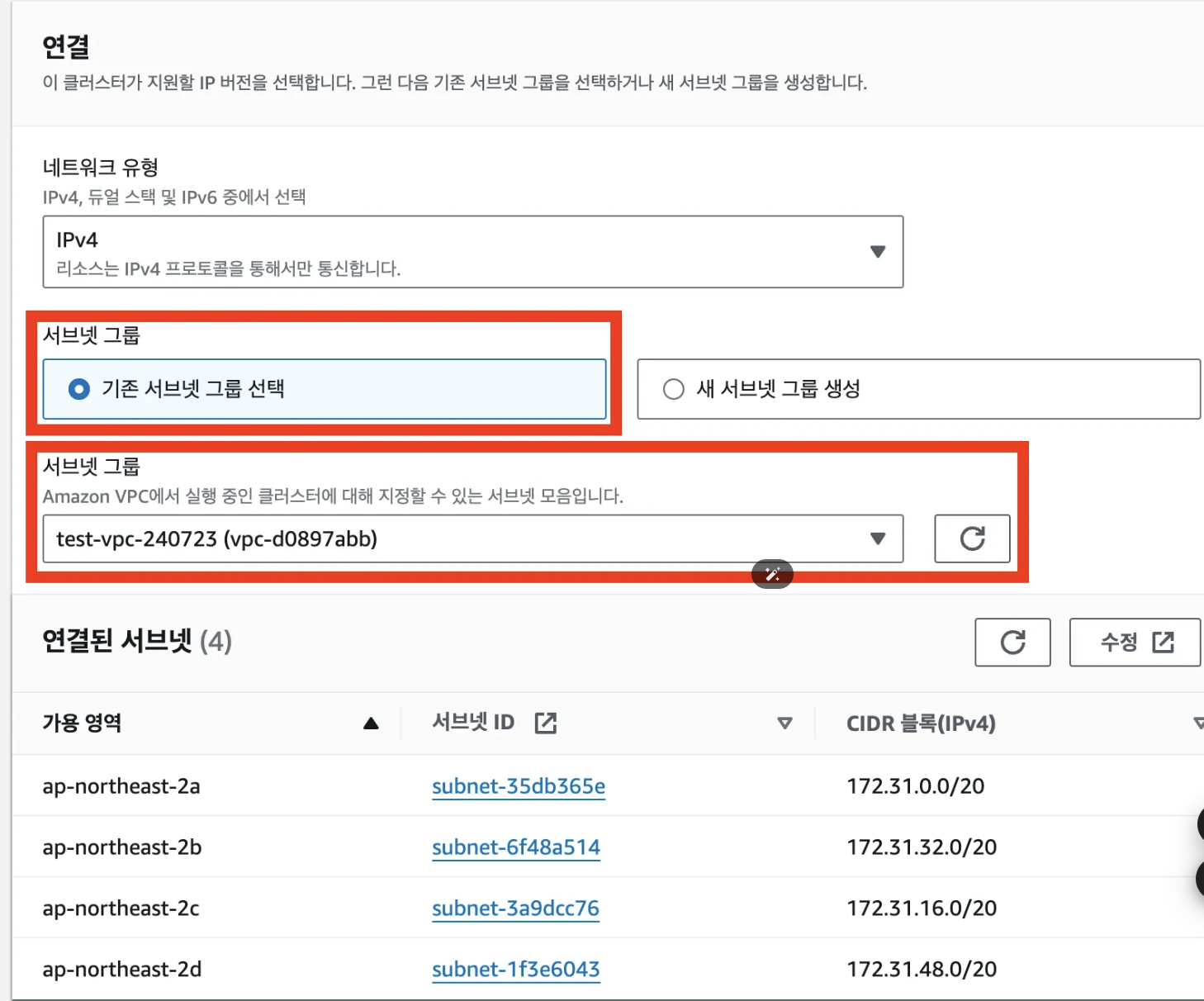Sort the 서브넷 ID column
Screen dimensions: 1204x1001
784,723
